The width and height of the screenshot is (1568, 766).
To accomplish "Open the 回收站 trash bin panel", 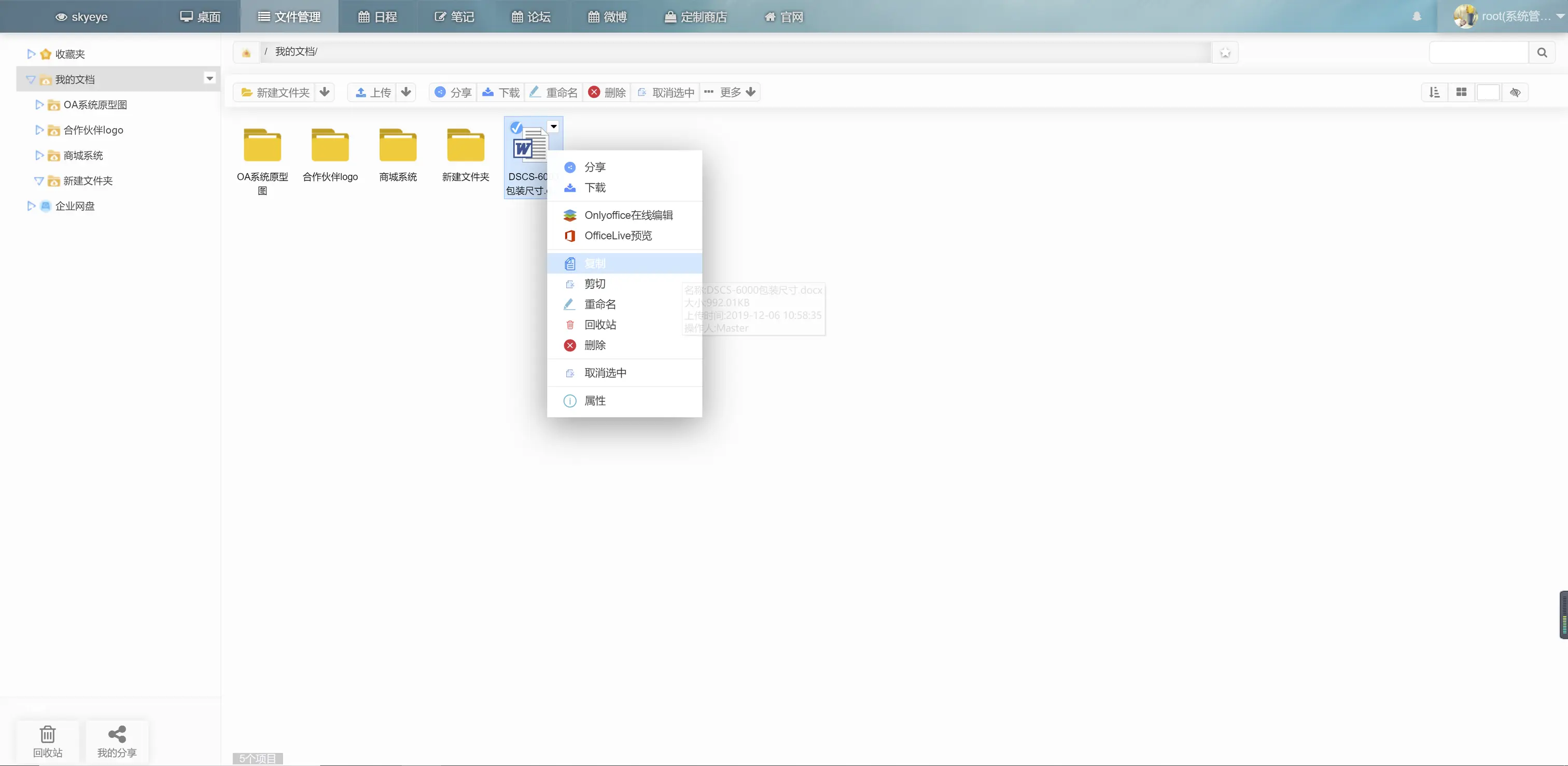I will [48, 741].
